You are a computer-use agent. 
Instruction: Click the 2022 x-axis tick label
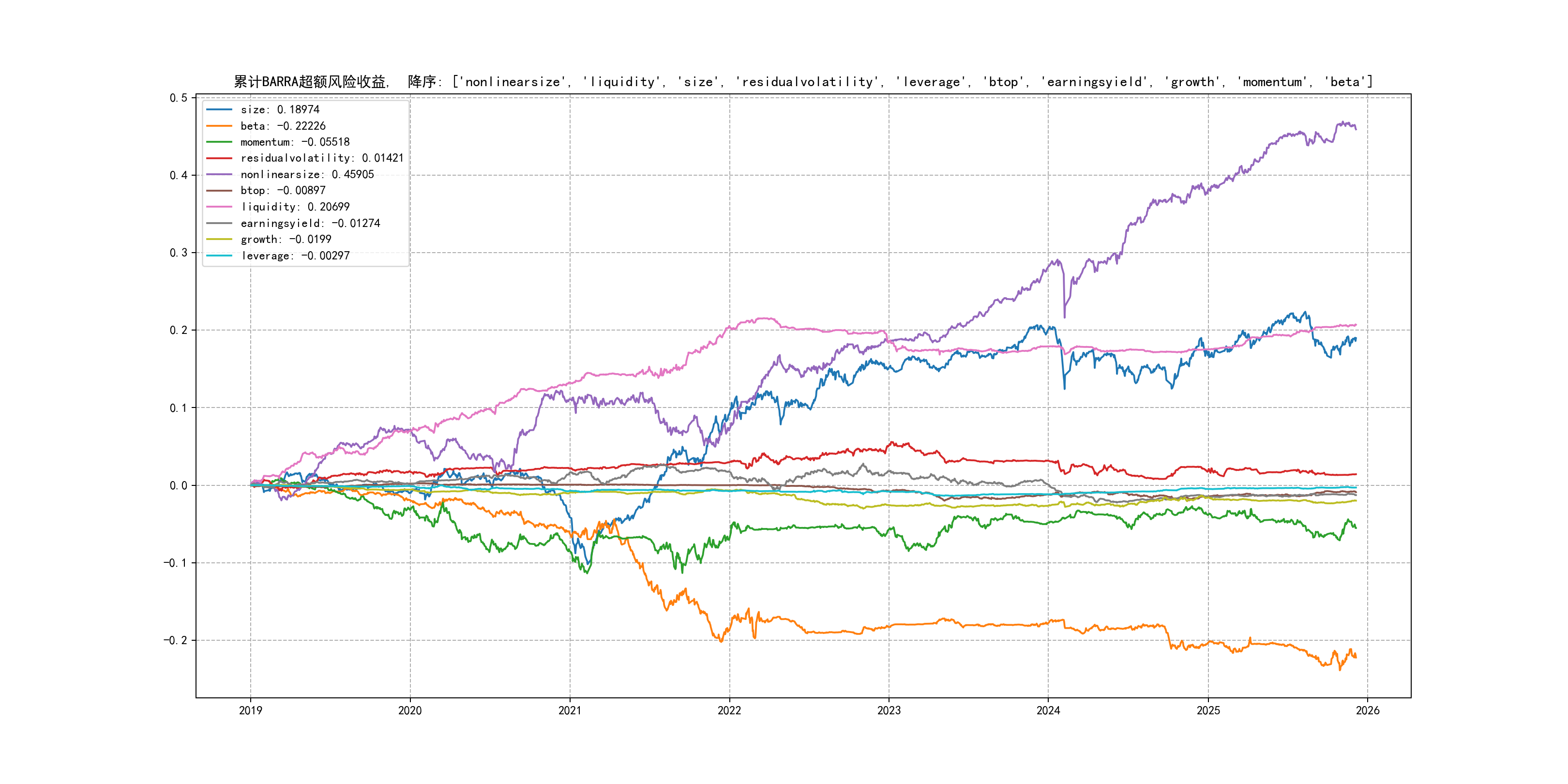point(729,710)
